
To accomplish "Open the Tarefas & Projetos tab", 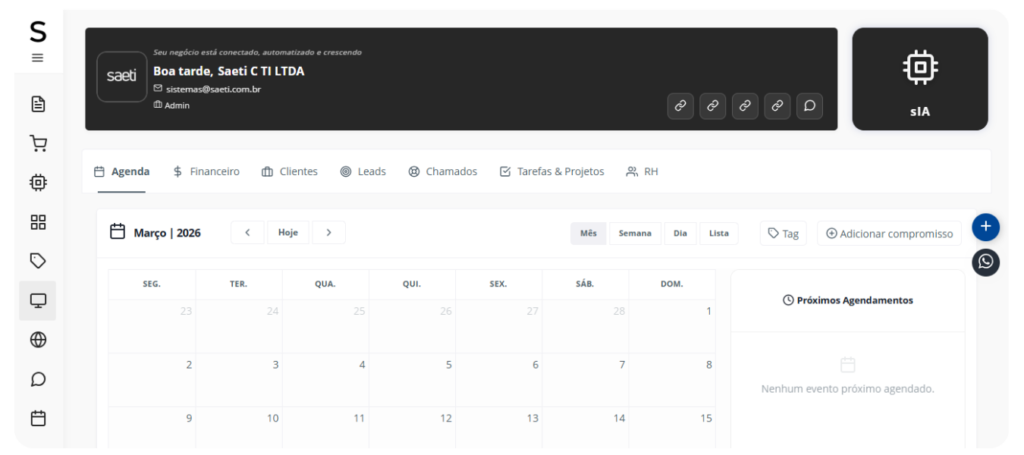I will click(x=551, y=172).
